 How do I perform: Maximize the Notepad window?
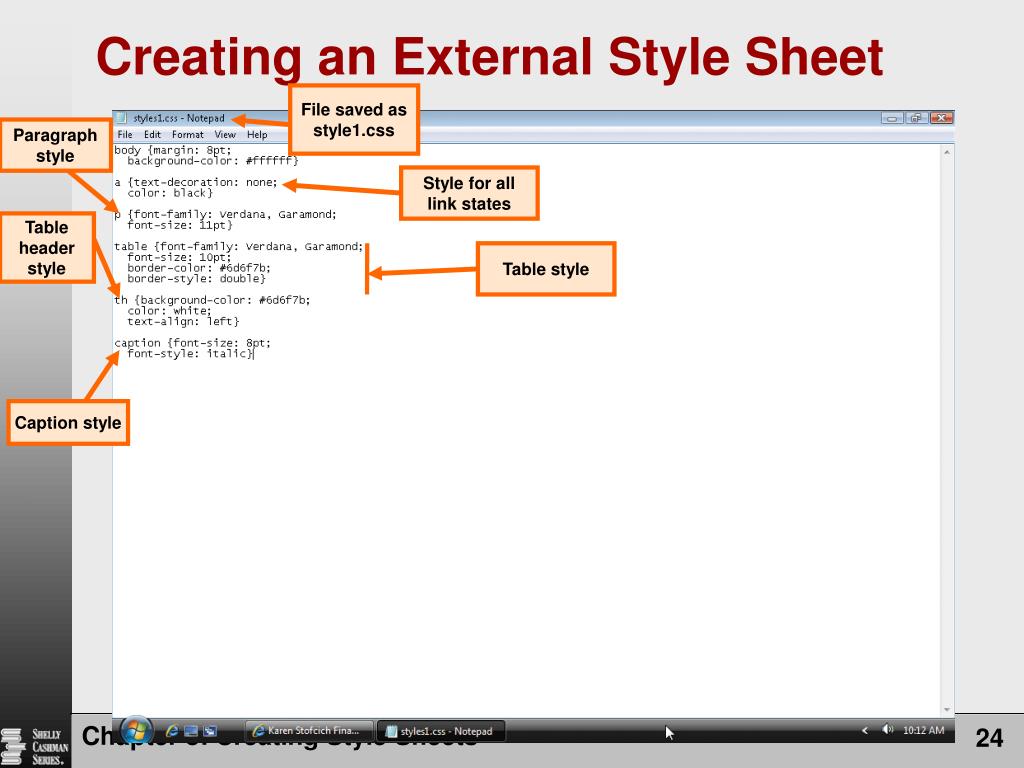click(916, 118)
